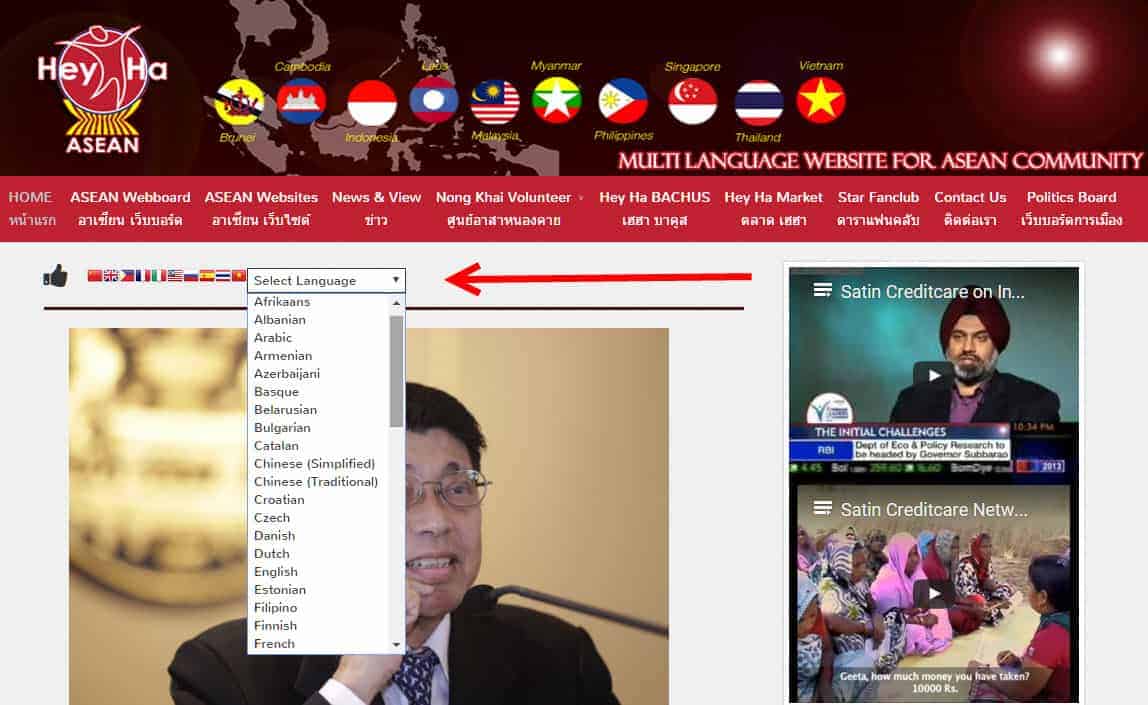Open the Satin Creditcare Netw... video title

pyautogui.click(x=934, y=510)
